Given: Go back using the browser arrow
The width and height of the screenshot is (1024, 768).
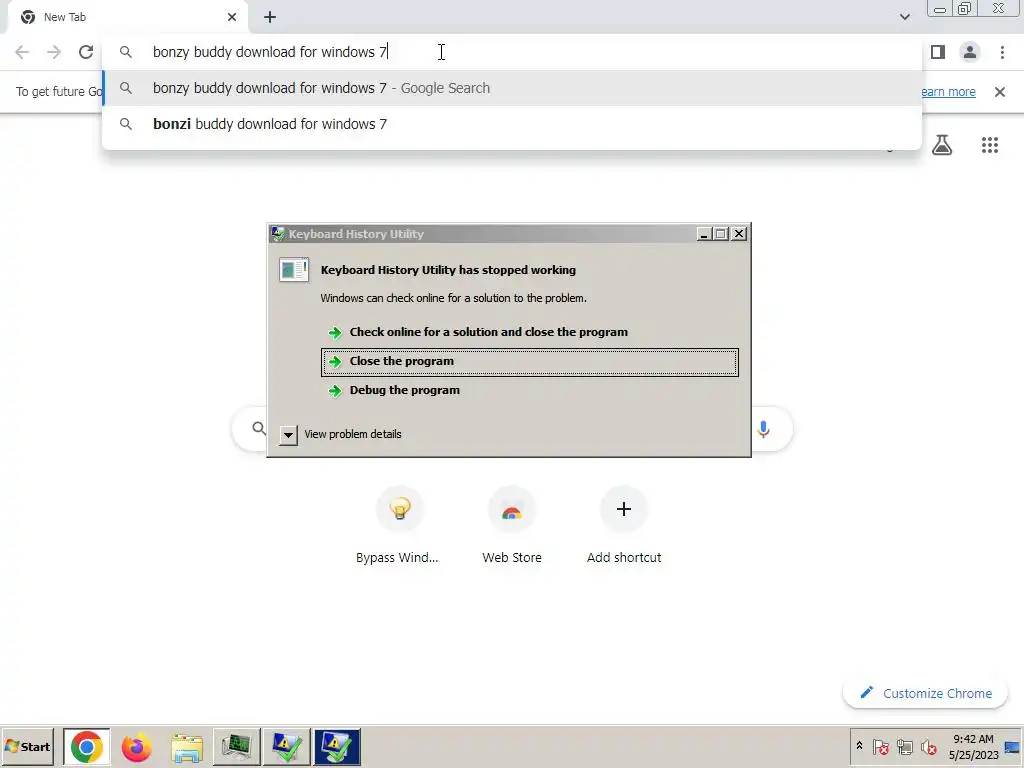Looking at the screenshot, I should [x=22, y=52].
